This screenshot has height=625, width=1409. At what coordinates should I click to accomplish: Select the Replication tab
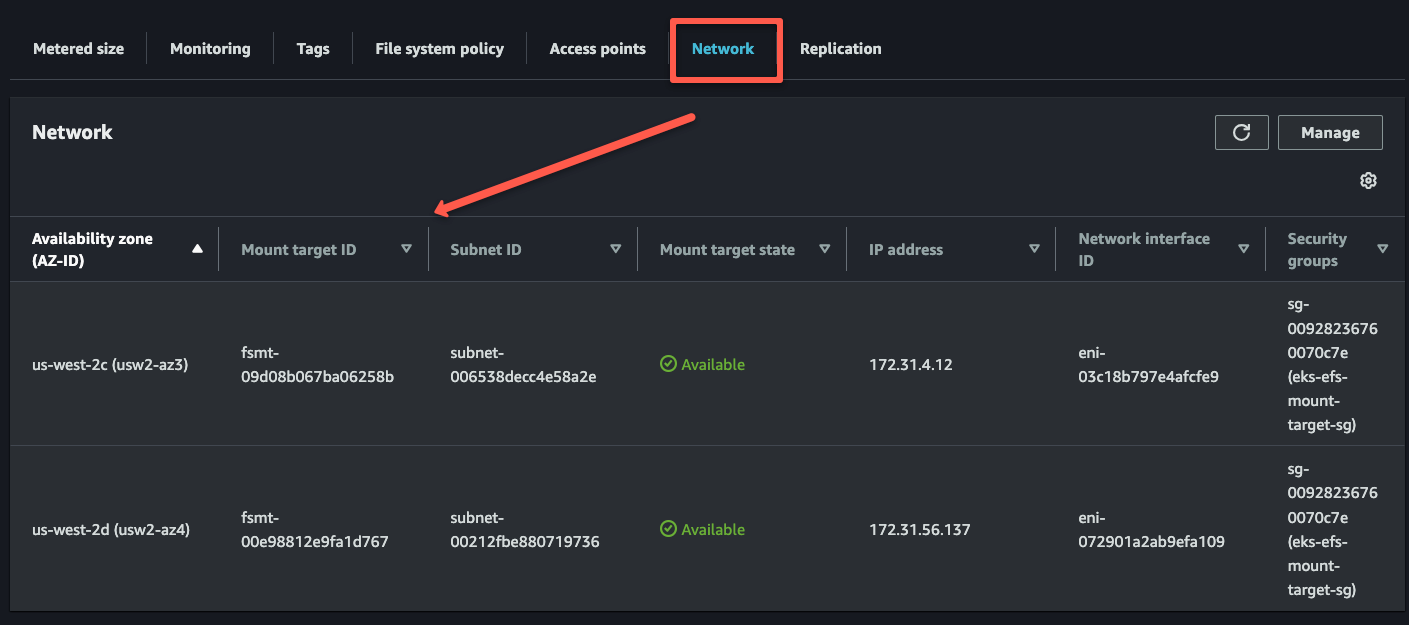tap(840, 48)
